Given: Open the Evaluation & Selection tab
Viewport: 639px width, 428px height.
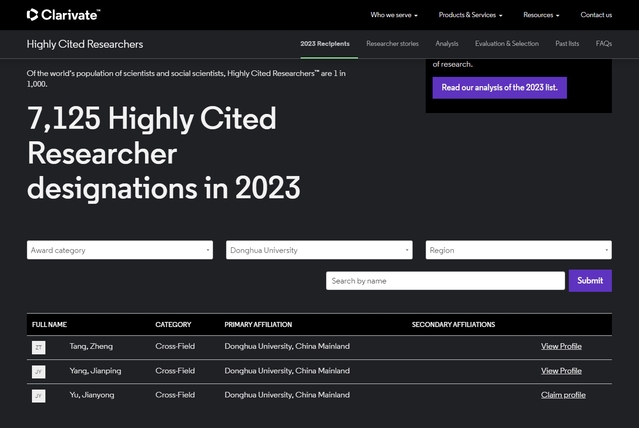Looking at the screenshot, I should tap(507, 44).
